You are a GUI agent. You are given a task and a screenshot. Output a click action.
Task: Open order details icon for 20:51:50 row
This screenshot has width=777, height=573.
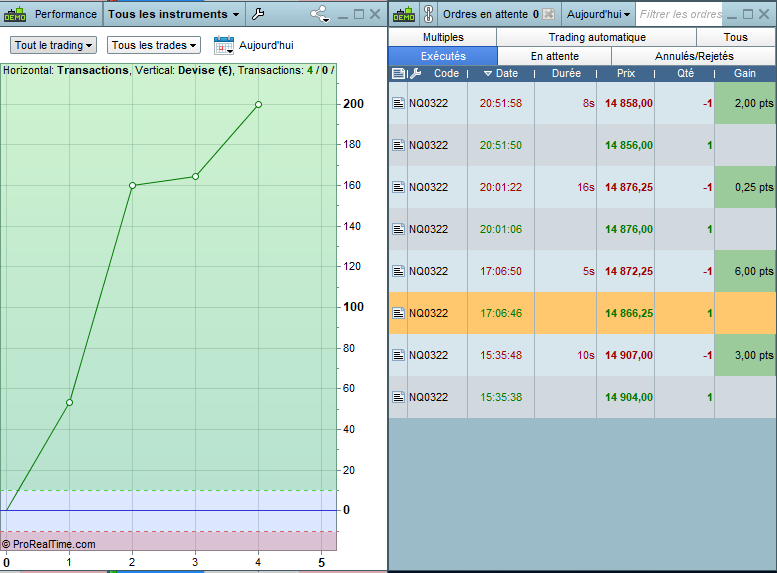click(x=398, y=145)
